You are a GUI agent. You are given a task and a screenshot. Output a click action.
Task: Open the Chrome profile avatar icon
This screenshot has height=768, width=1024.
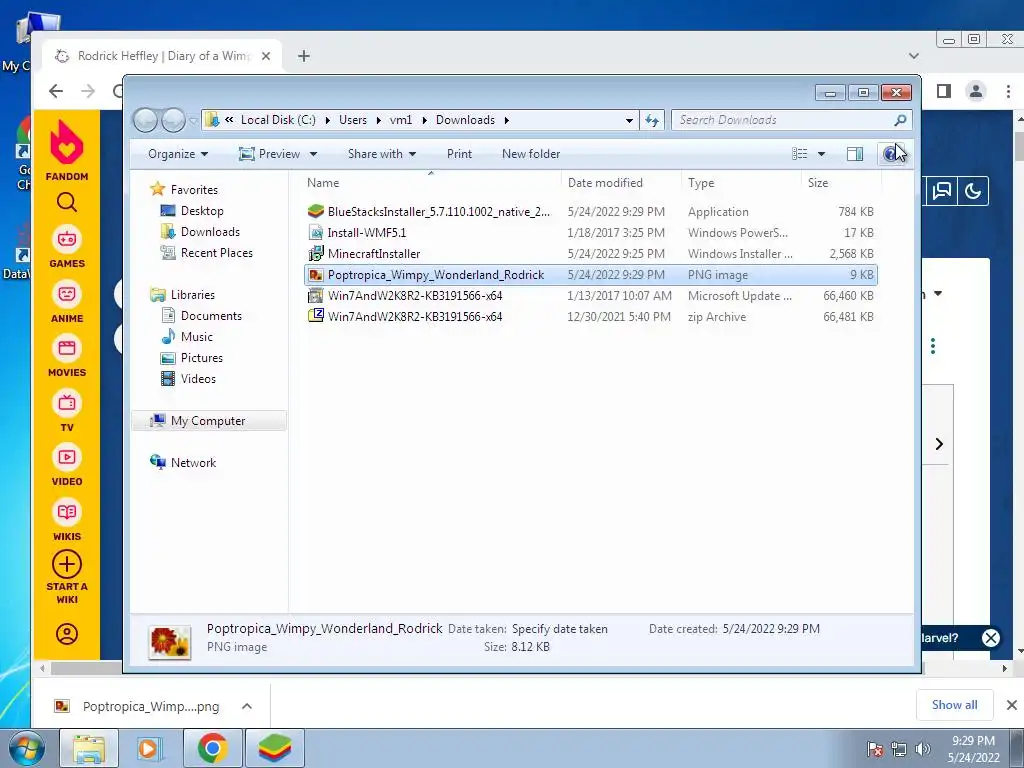click(976, 91)
